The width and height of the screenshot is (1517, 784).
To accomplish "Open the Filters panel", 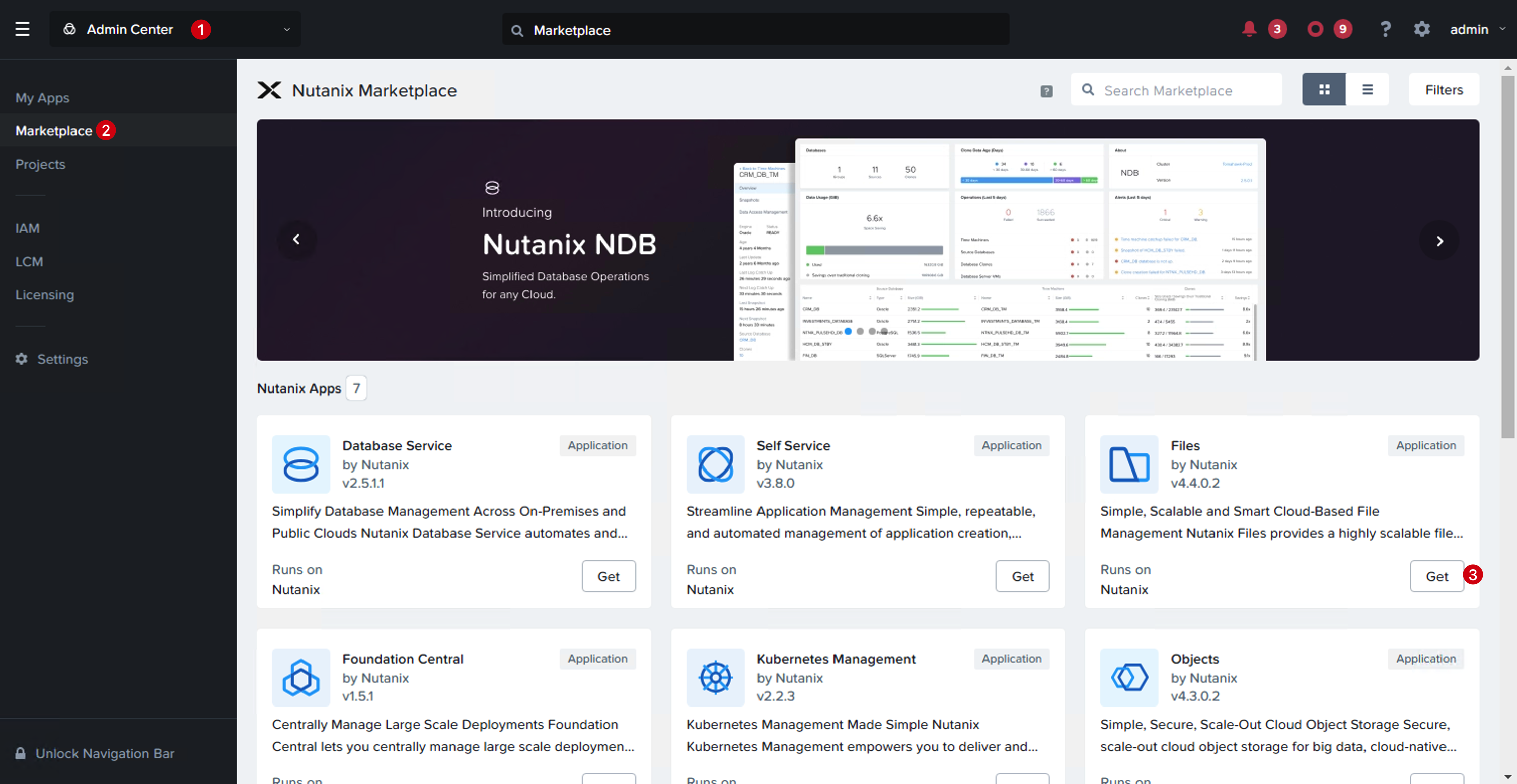I will coord(1444,90).
